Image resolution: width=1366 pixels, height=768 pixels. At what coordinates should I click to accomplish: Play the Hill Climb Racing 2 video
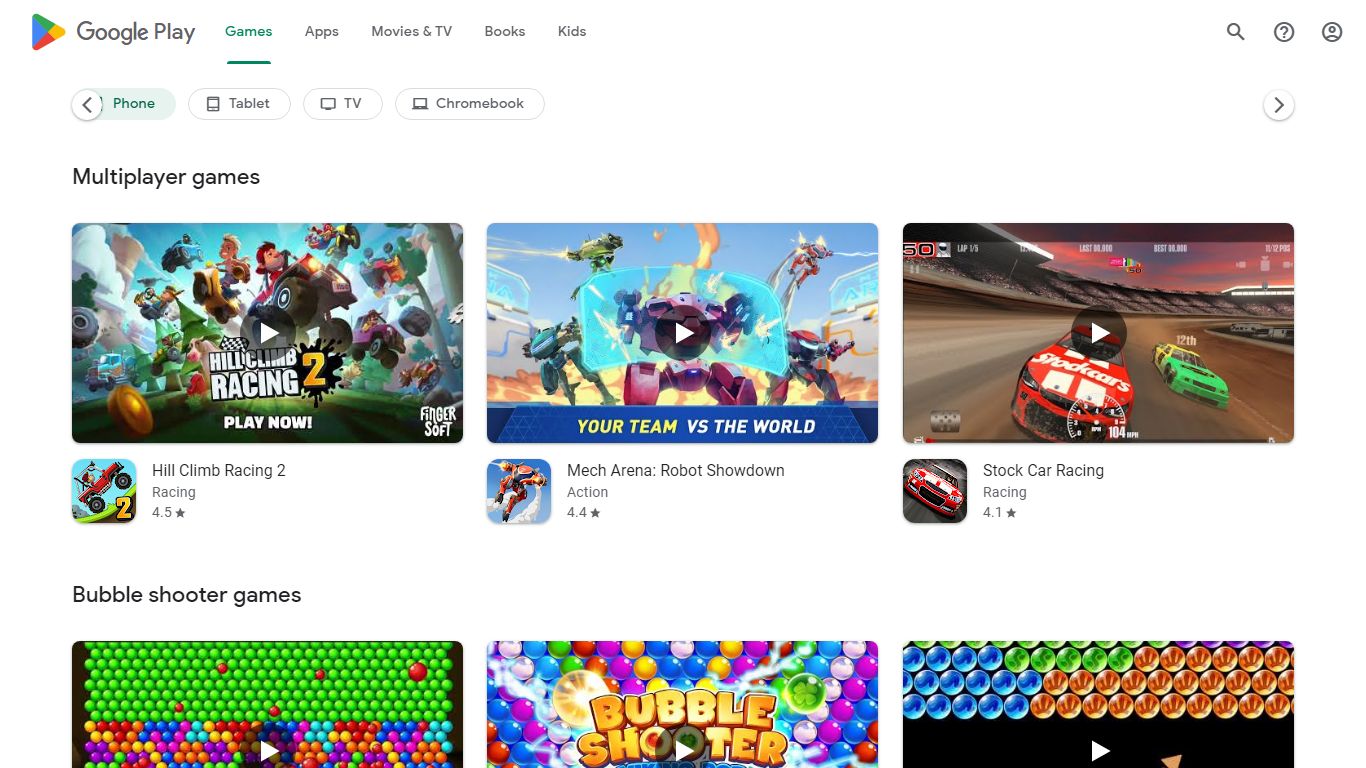coord(268,333)
